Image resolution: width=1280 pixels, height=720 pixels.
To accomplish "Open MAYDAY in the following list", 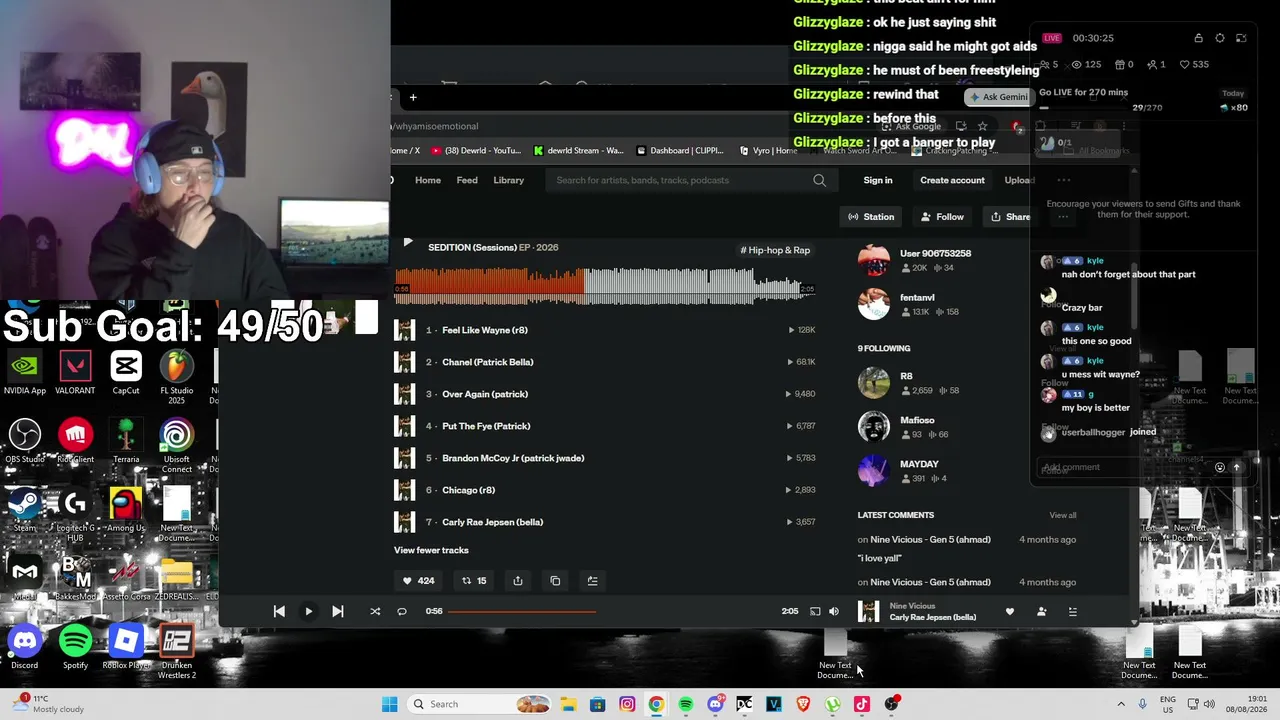I will 919,464.
